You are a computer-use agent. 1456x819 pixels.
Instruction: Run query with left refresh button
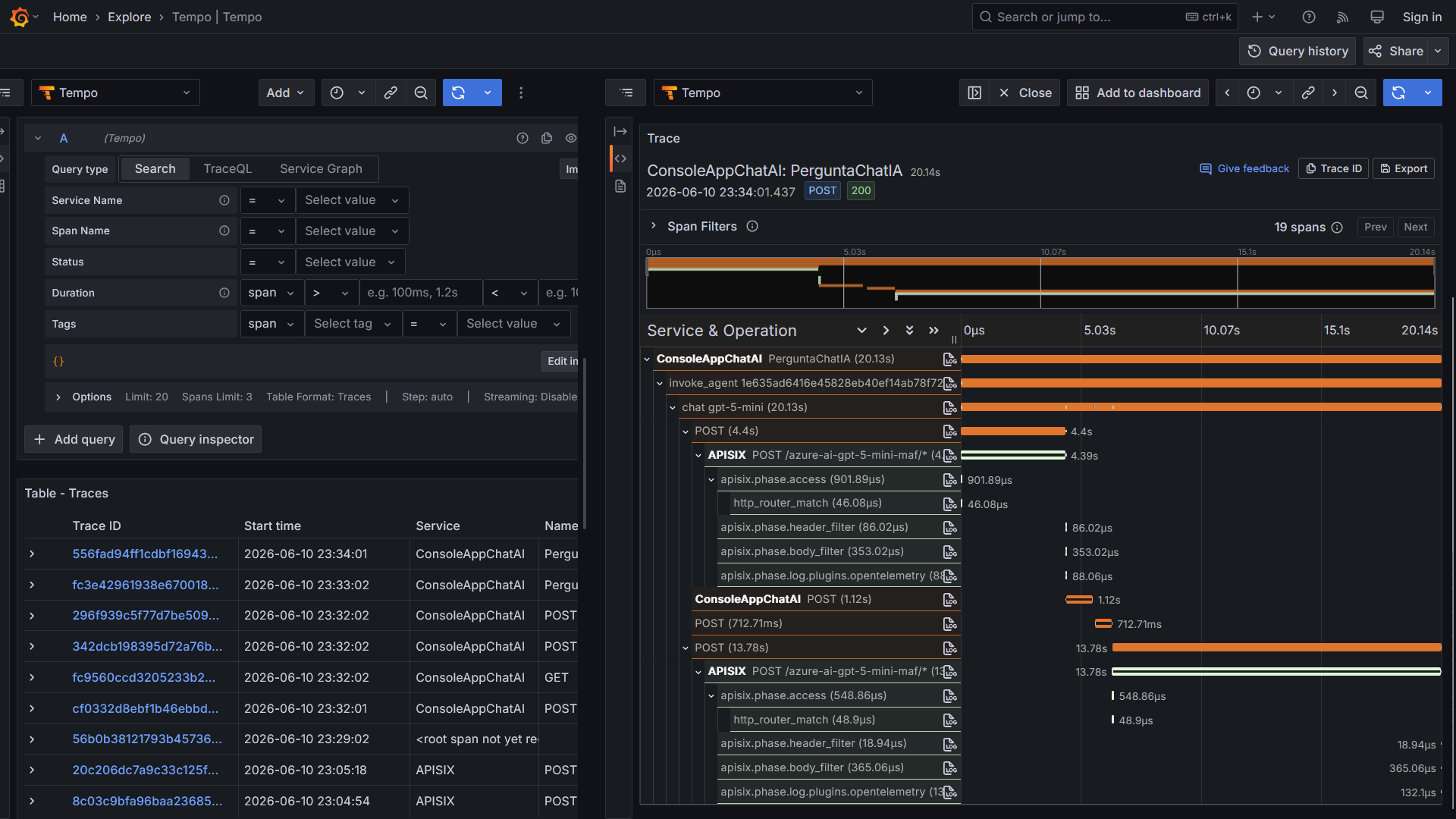(x=458, y=93)
